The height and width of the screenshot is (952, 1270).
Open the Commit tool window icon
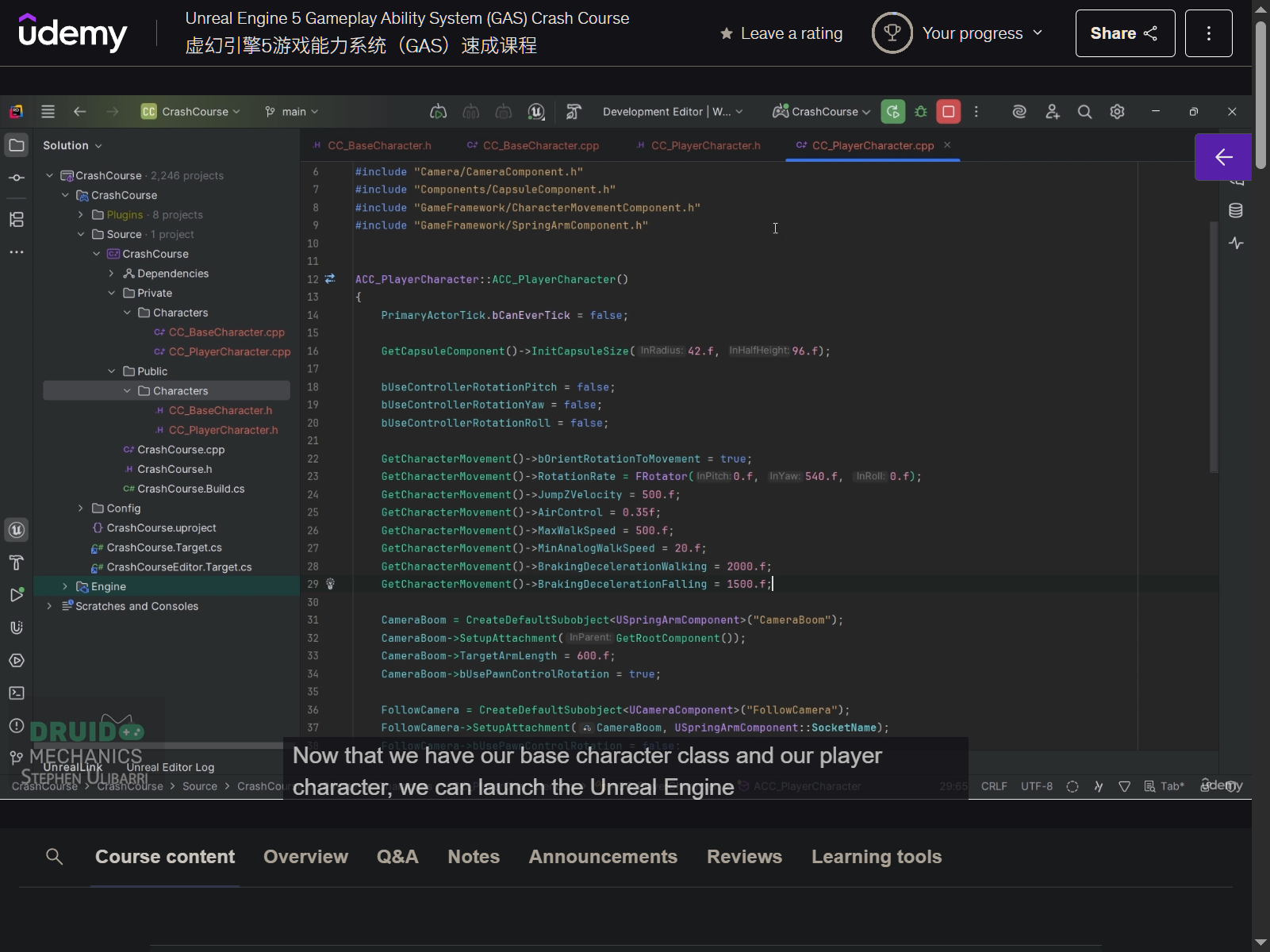point(17,178)
